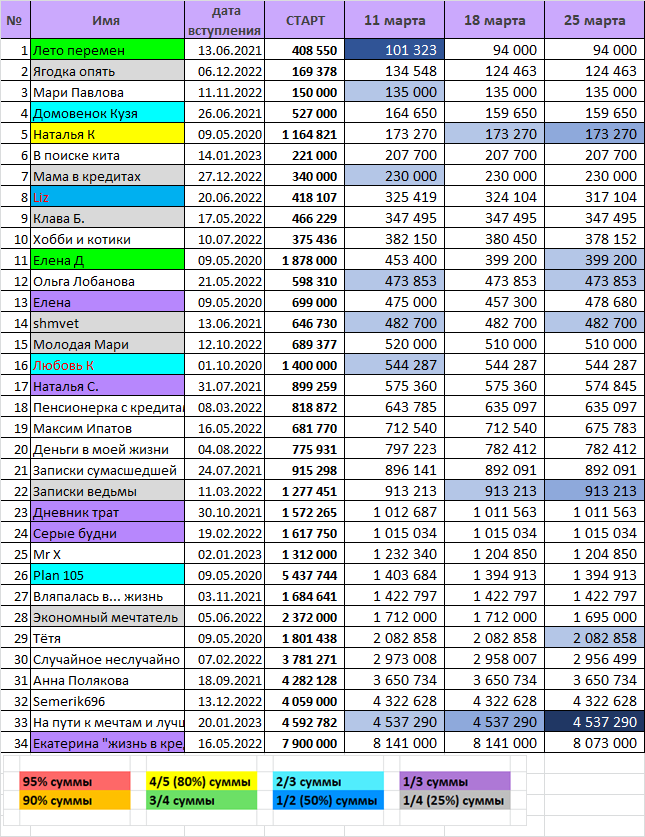Select the 'Тётя' name cell

pos(107,638)
